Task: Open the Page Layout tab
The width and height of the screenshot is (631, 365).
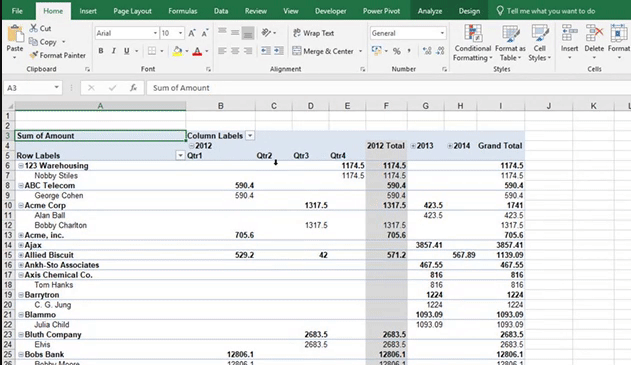Action: [x=132, y=11]
